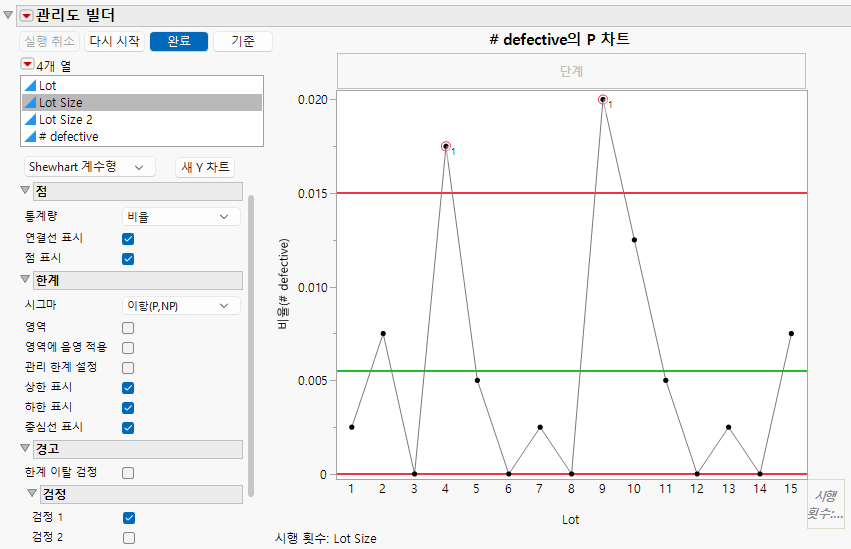Click the blue icon beside # defective
Screen dimensions: 851x549
click(30, 136)
